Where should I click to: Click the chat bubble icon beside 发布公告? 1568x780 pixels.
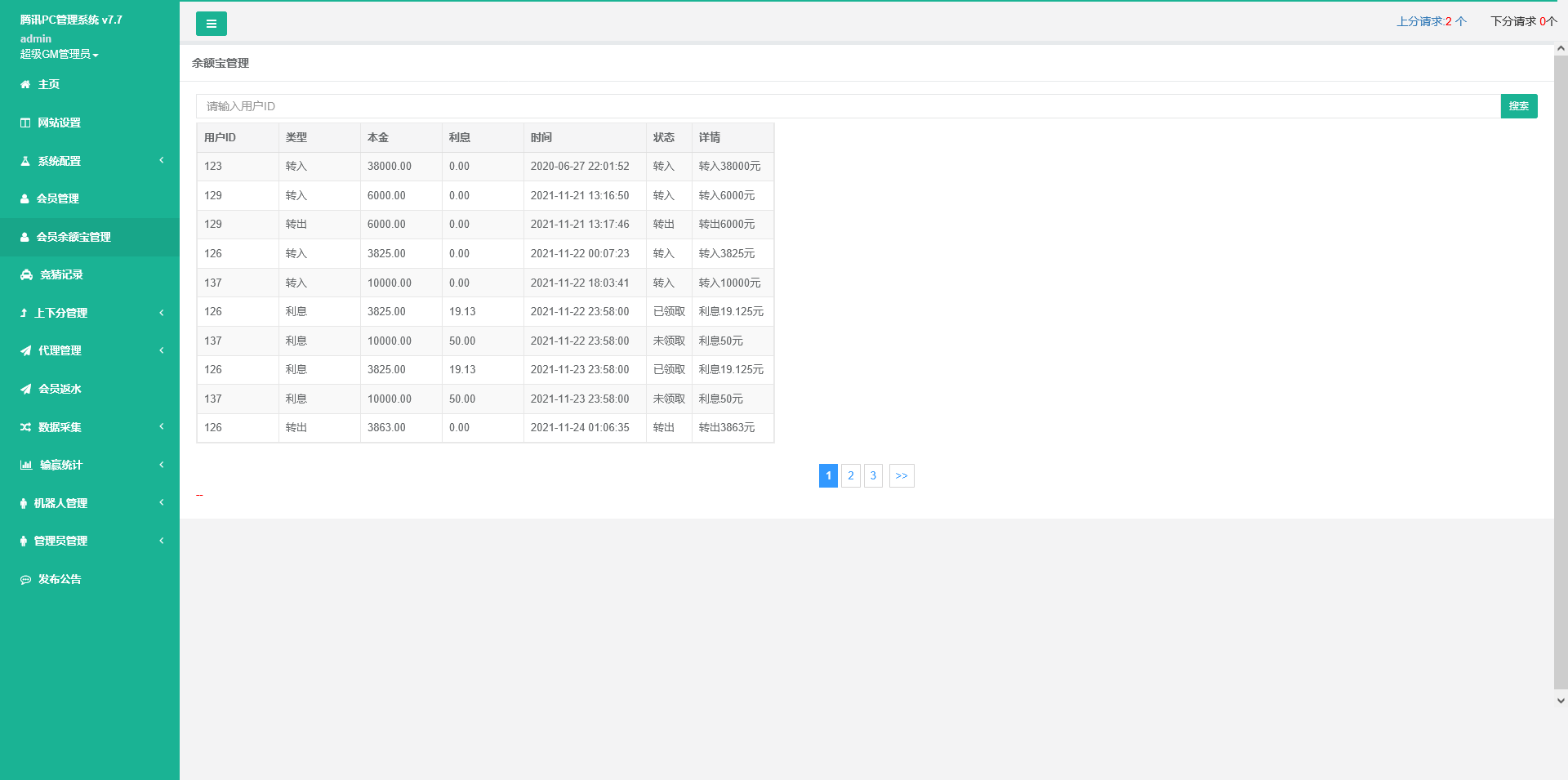(26, 579)
